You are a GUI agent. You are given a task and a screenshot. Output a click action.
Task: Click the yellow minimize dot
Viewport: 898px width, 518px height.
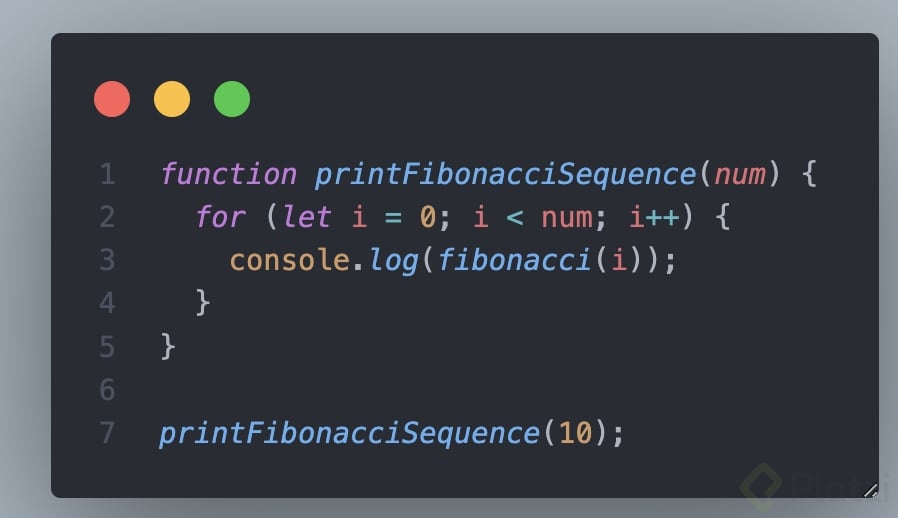pos(172,99)
